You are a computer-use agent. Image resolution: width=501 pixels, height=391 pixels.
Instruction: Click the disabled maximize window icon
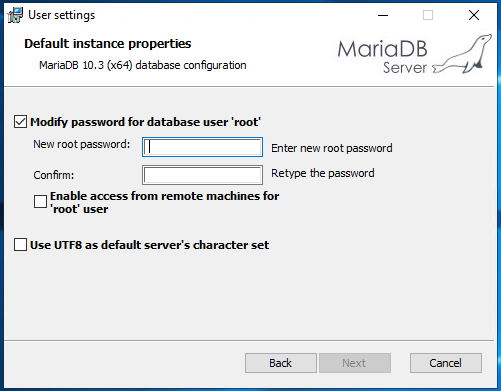(428, 15)
